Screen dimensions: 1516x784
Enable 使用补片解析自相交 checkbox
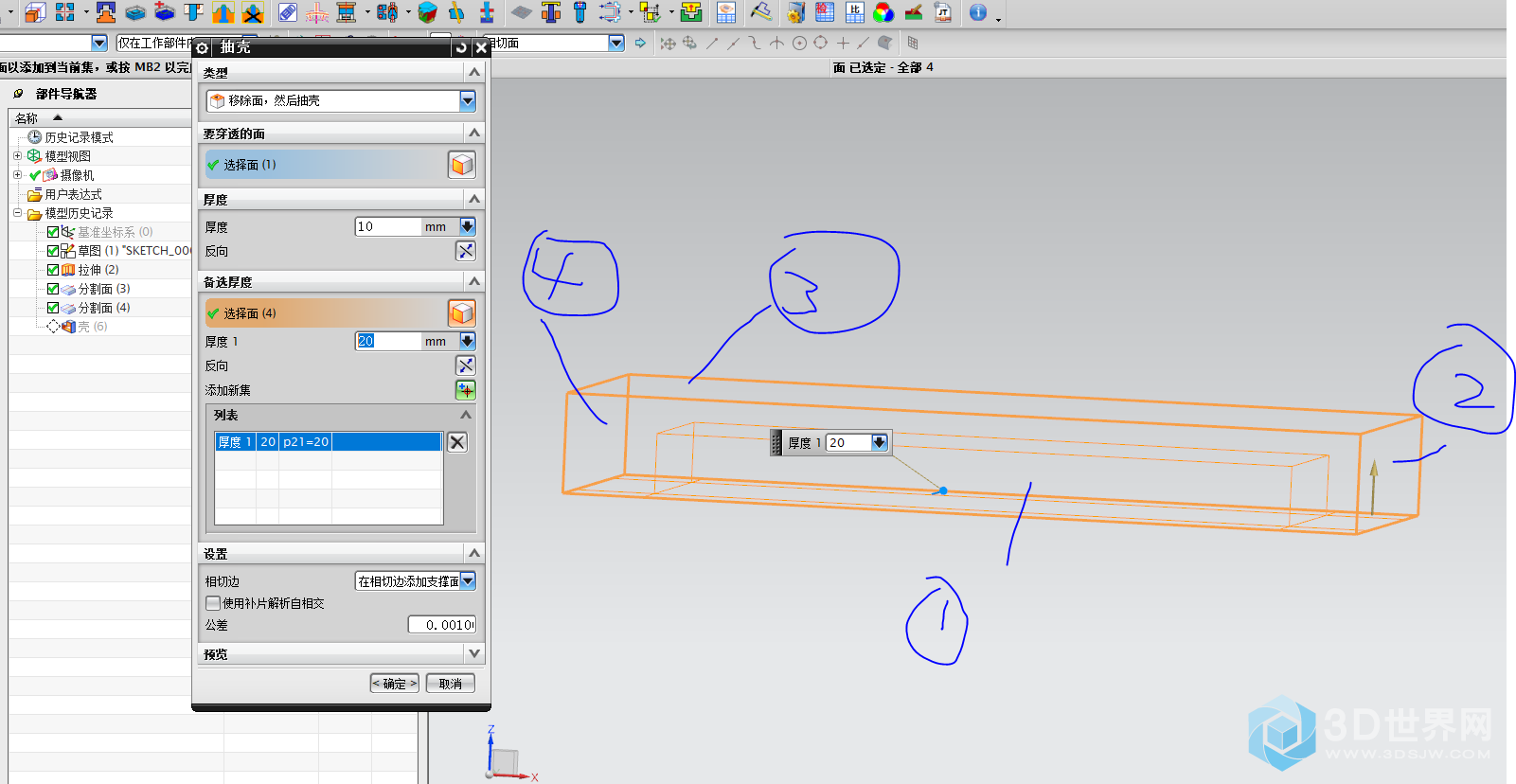point(213,603)
